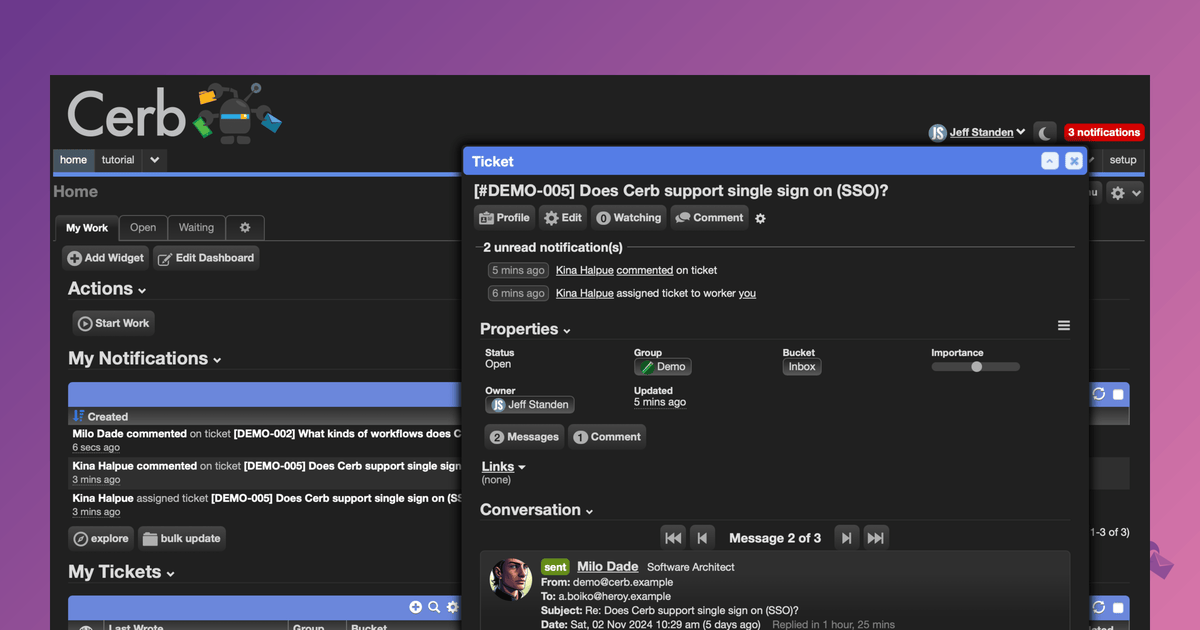Toggle dark mode moon icon
Viewport: 1200px width, 630px height.
[1045, 132]
